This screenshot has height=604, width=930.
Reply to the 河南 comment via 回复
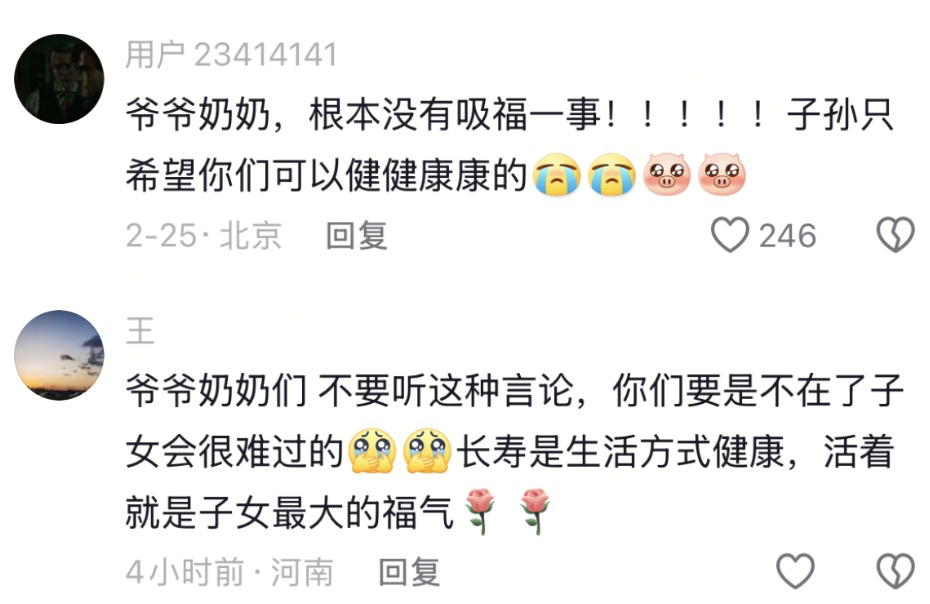tap(409, 572)
